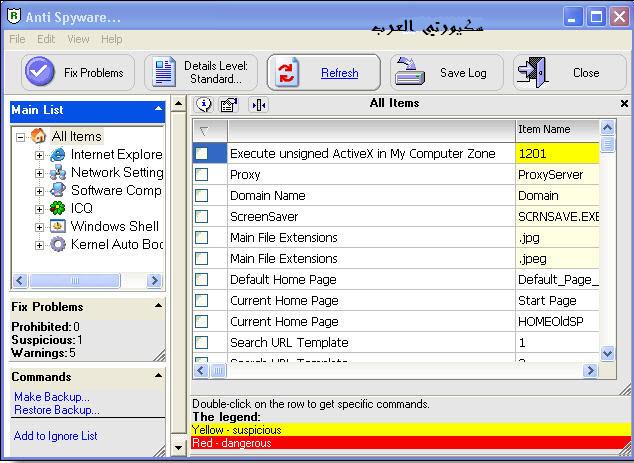Close the All Items panel with X

click(624, 104)
